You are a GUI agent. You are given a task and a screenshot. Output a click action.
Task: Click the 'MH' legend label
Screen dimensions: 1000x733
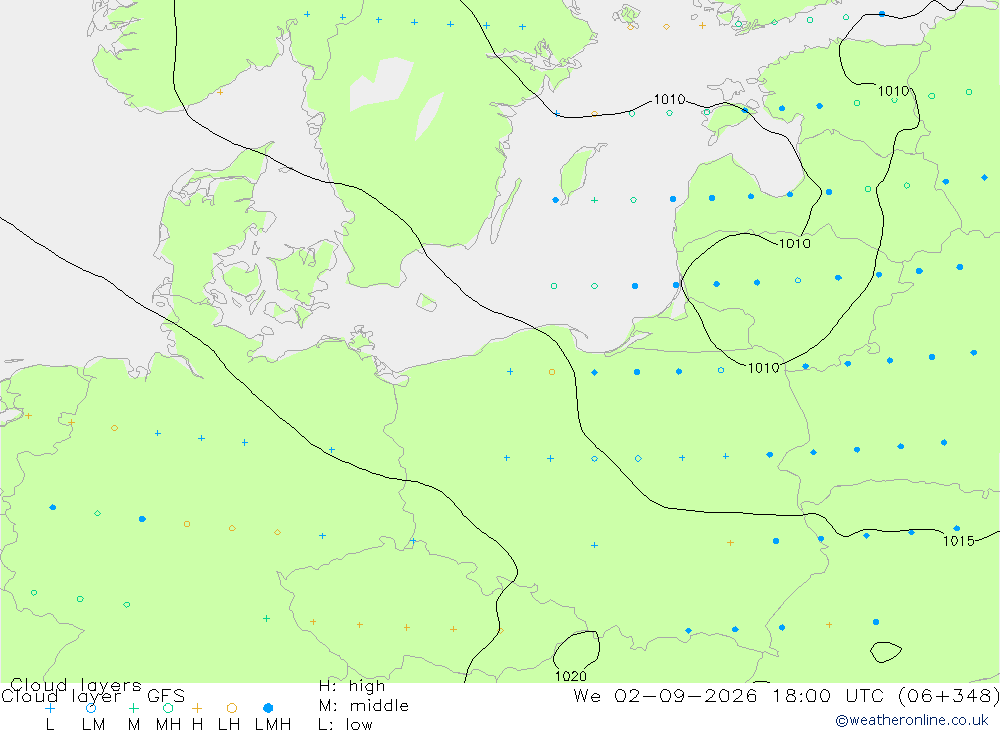click(168, 725)
